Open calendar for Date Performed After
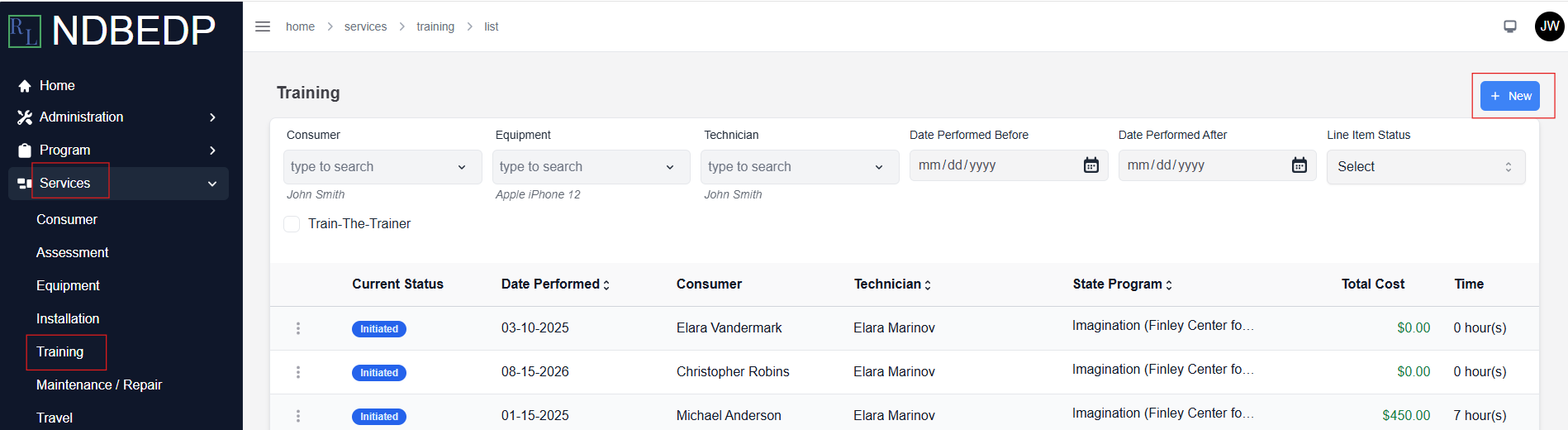 pyautogui.click(x=1299, y=165)
